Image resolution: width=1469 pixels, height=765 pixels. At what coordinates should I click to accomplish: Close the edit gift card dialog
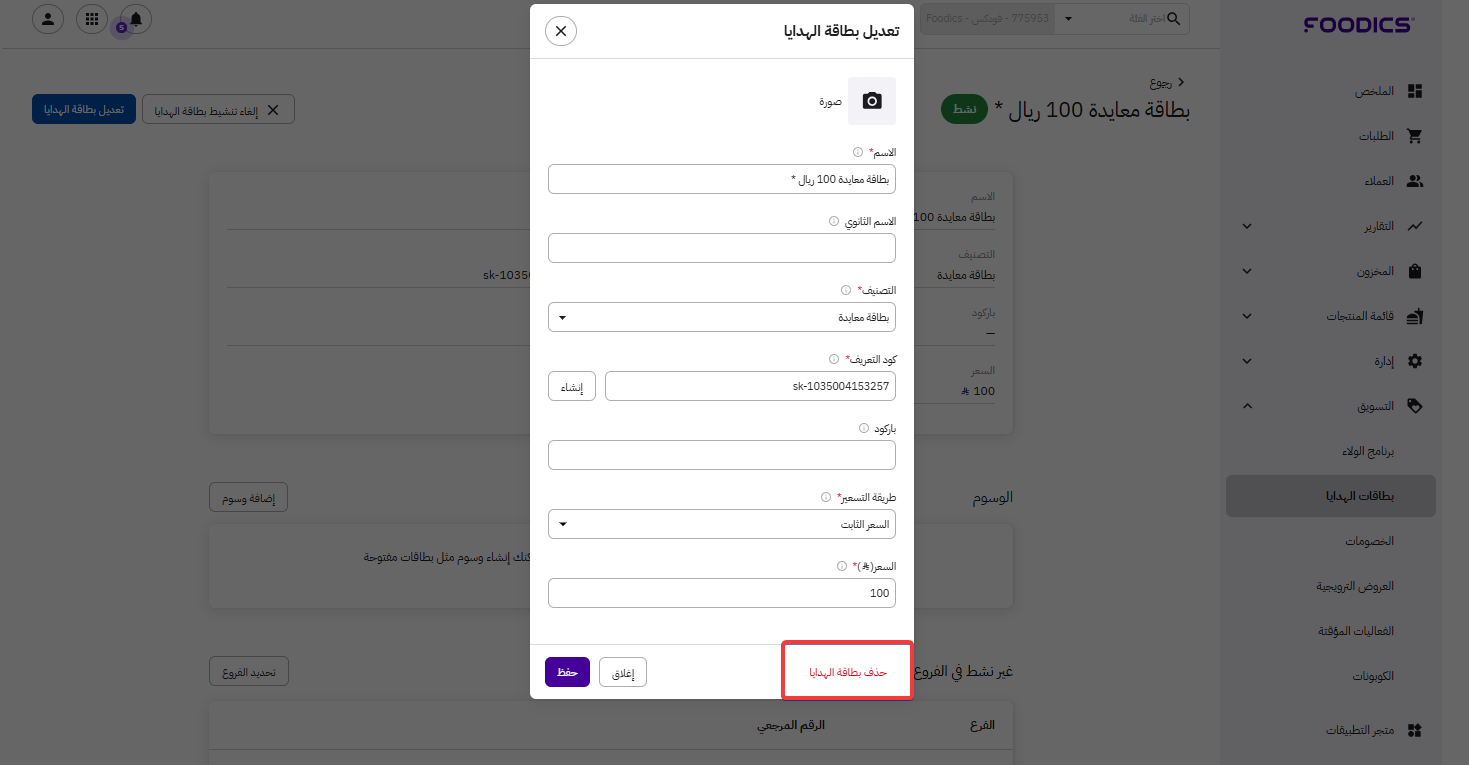click(x=561, y=31)
